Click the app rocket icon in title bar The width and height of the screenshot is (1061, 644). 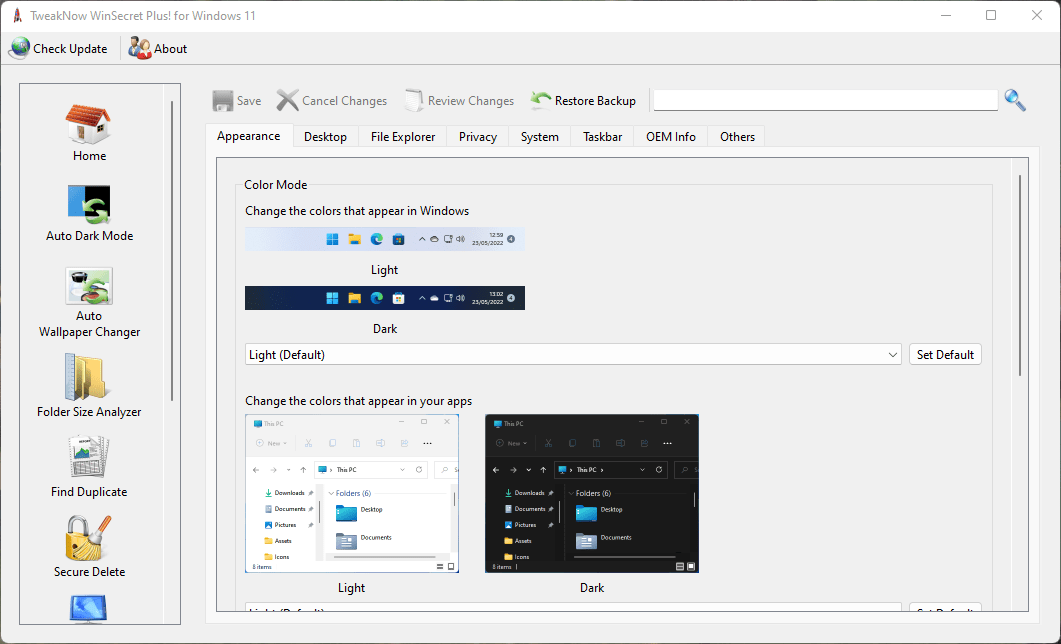(x=17, y=16)
